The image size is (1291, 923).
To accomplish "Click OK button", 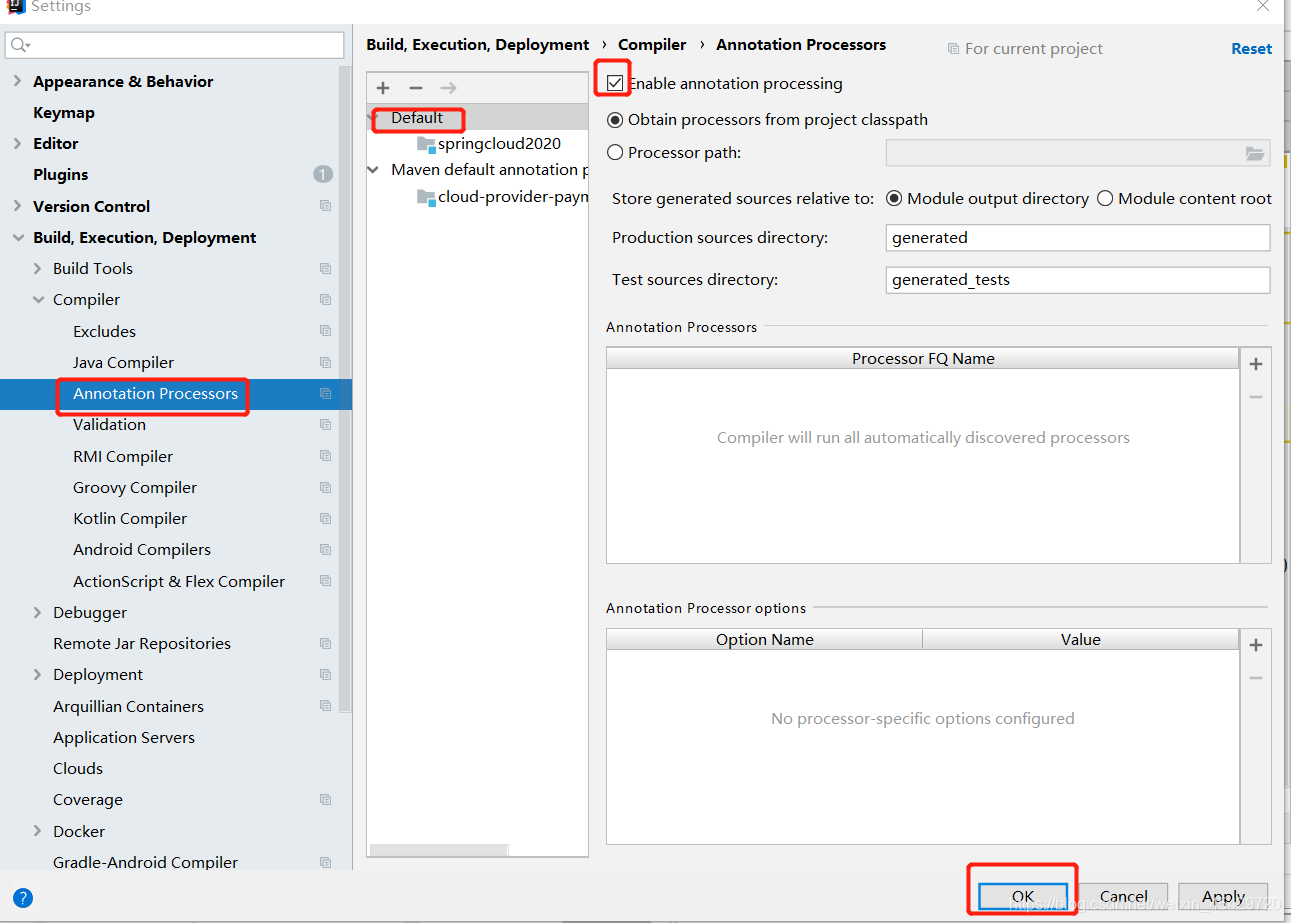I will pyautogui.click(x=1023, y=896).
